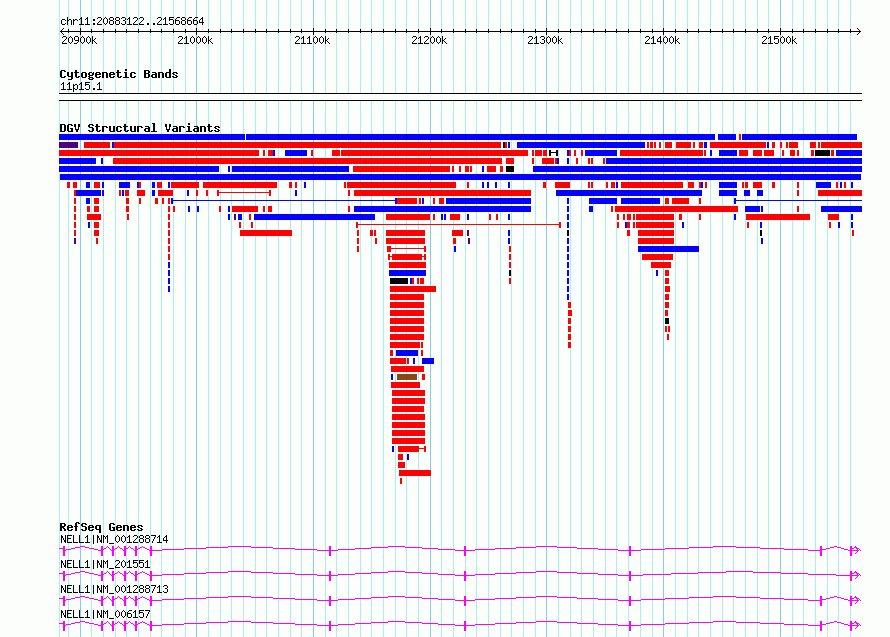Screen dimensions: 890x637
Task: Click the 21300k ruler label
Action: pos(545,40)
